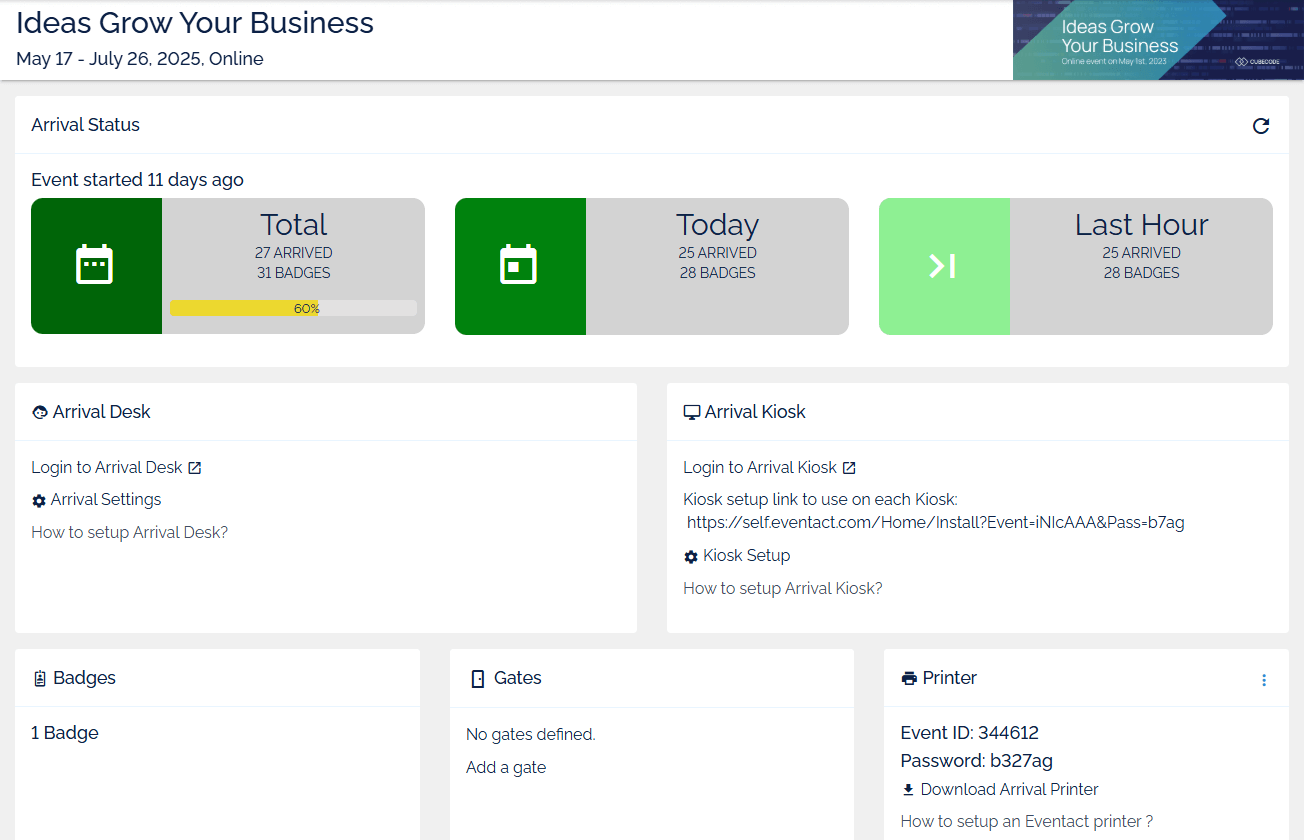The height and width of the screenshot is (840, 1304).
Task: Click the badge icon next to Badges heading
Action: pos(40,677)
